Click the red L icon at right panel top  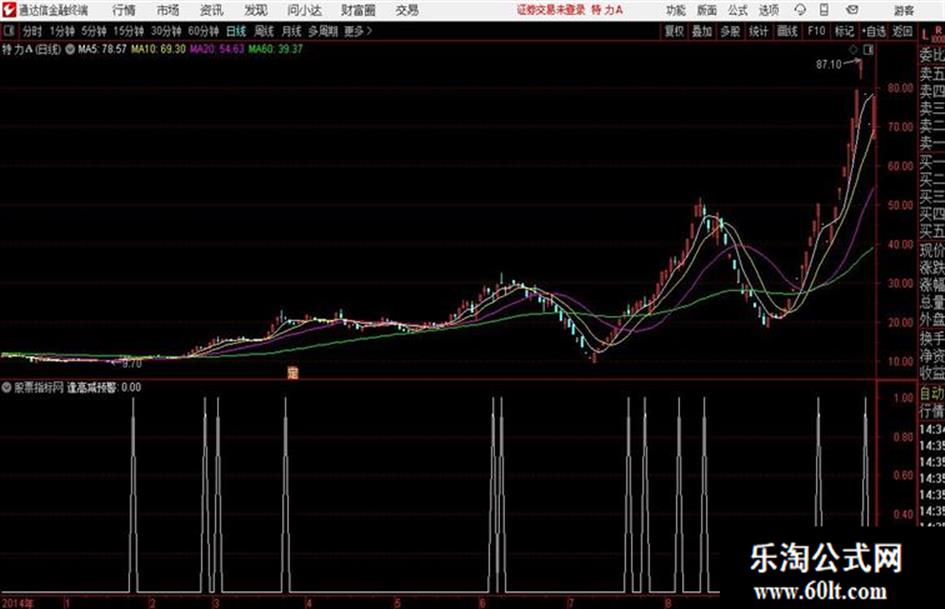point(925,35)
